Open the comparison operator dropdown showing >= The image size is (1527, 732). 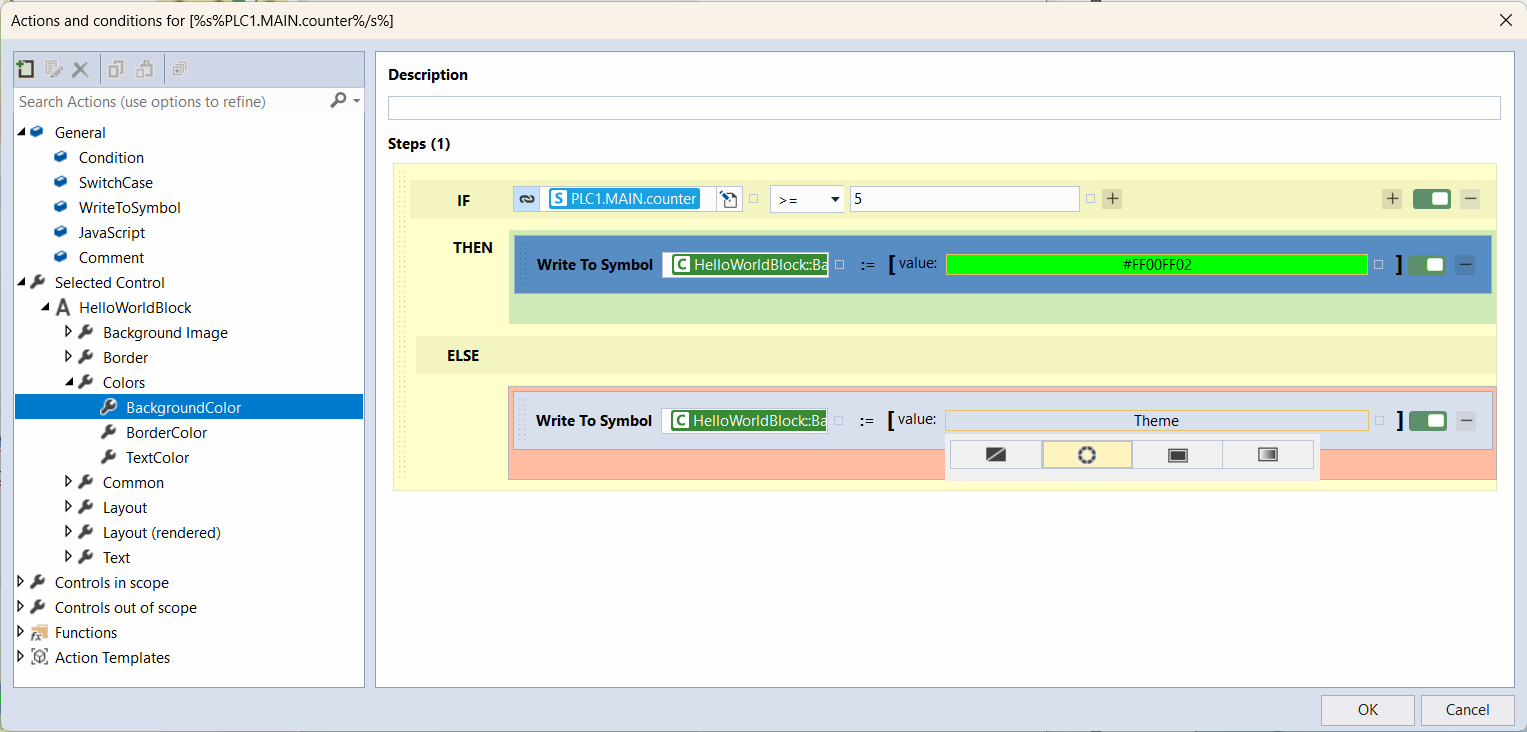(807, 199)
